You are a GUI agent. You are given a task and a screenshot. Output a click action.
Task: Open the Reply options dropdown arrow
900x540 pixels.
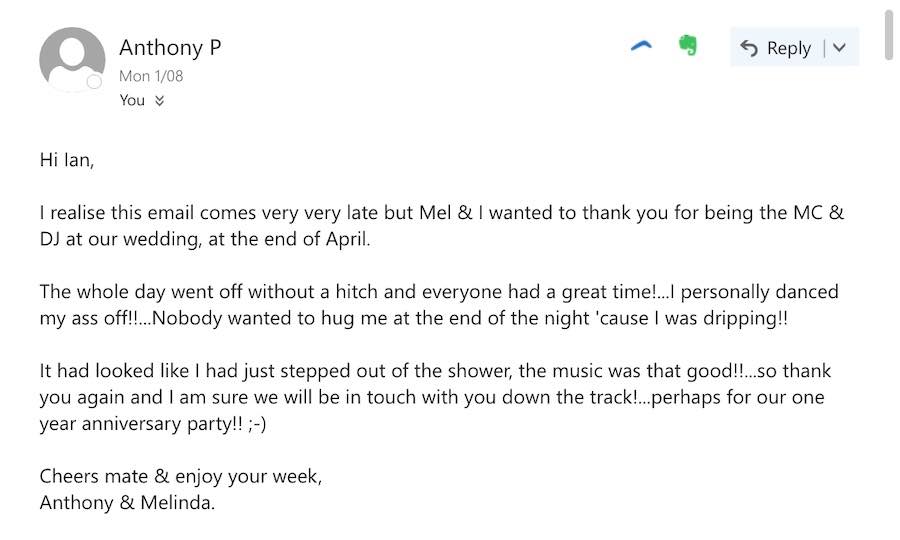(x=840, y=48)
